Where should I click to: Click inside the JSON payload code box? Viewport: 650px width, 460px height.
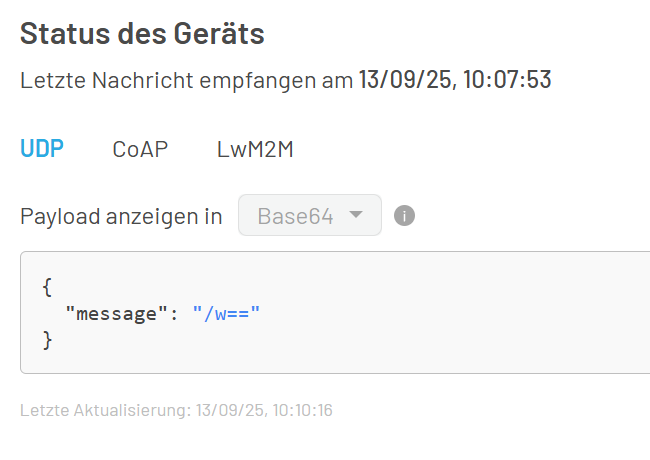click(335, 312)
